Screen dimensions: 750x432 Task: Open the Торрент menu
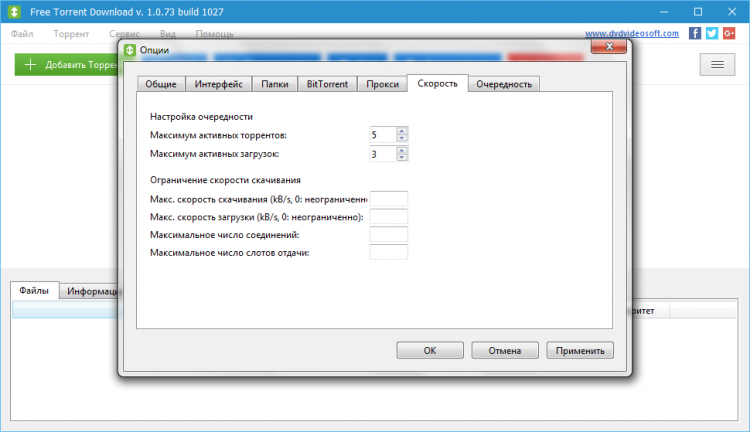(x=71, y=34)
